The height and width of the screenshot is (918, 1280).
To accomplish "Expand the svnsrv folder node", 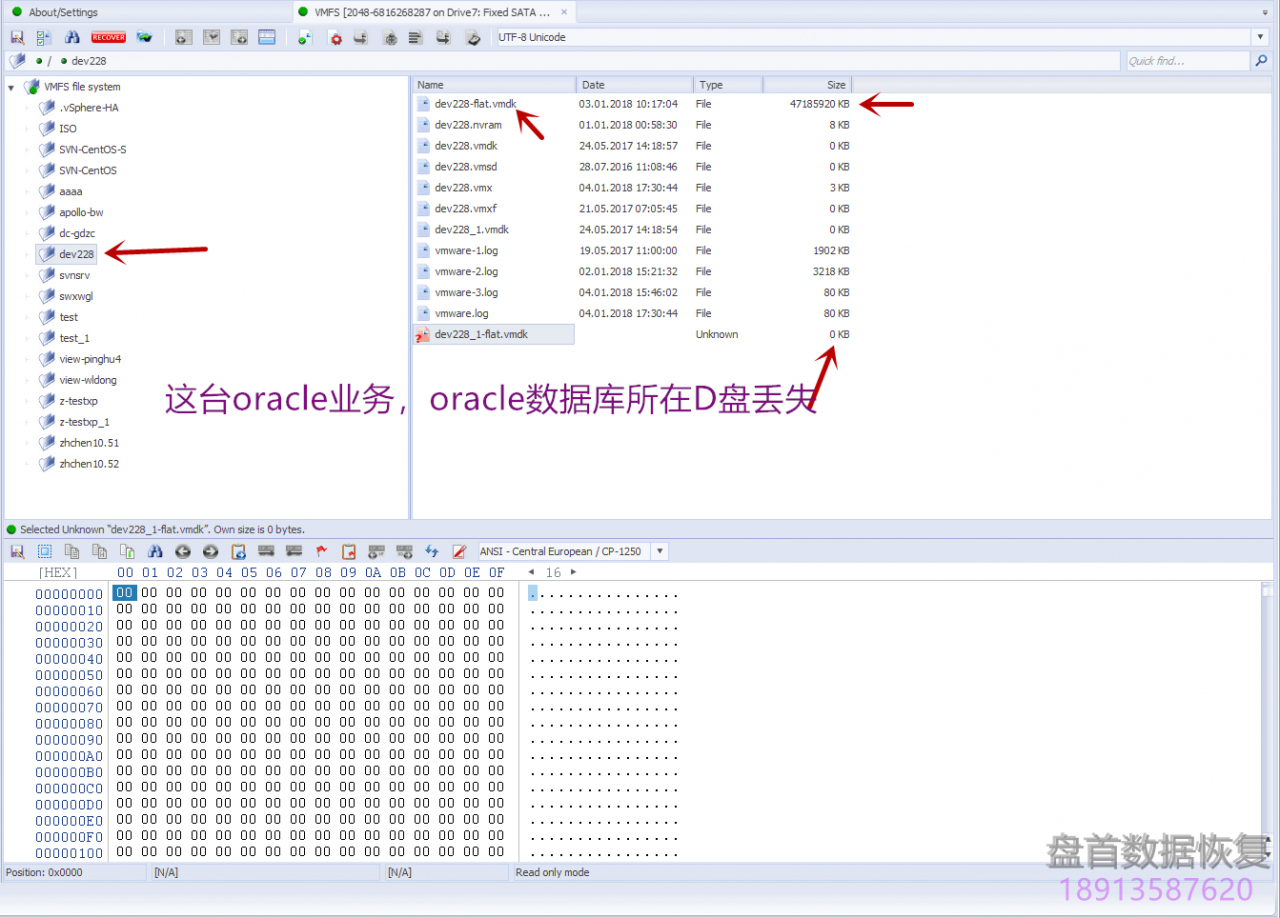I will click(27, 275).
